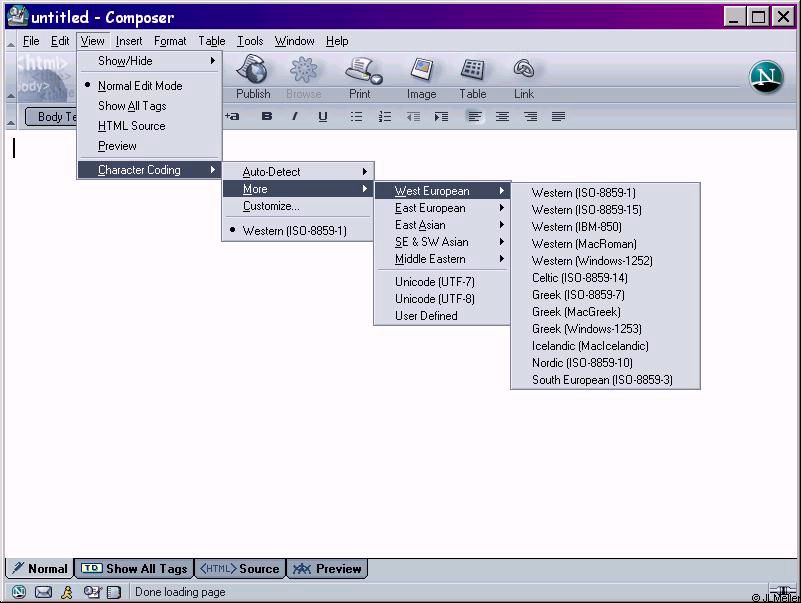The image size is (801, 603).
Task: Open the Format menu
Action: coord(170,41)
